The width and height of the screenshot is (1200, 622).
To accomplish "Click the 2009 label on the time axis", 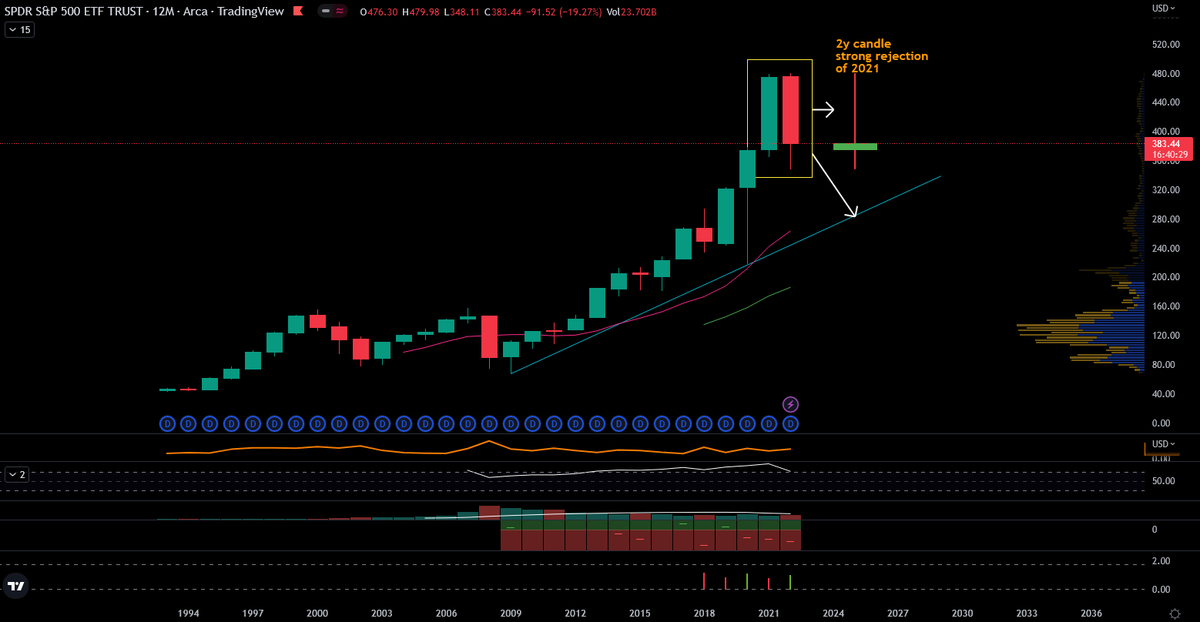I will (511, 613).
